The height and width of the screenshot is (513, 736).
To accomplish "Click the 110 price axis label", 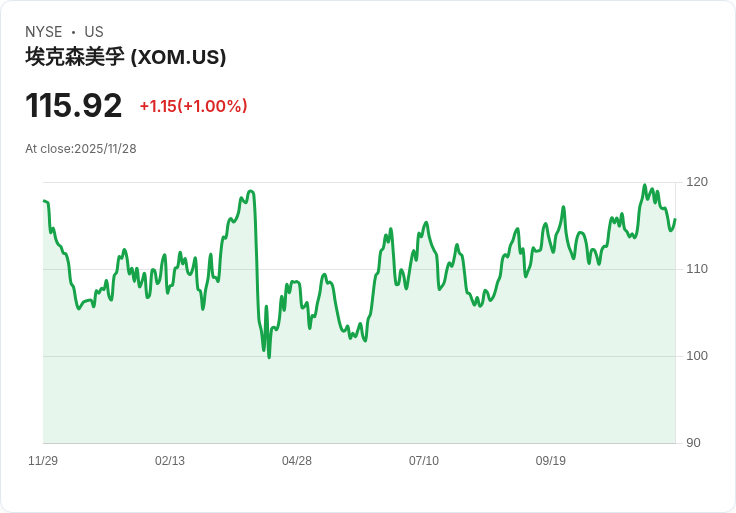I will (x=697, y=268).
